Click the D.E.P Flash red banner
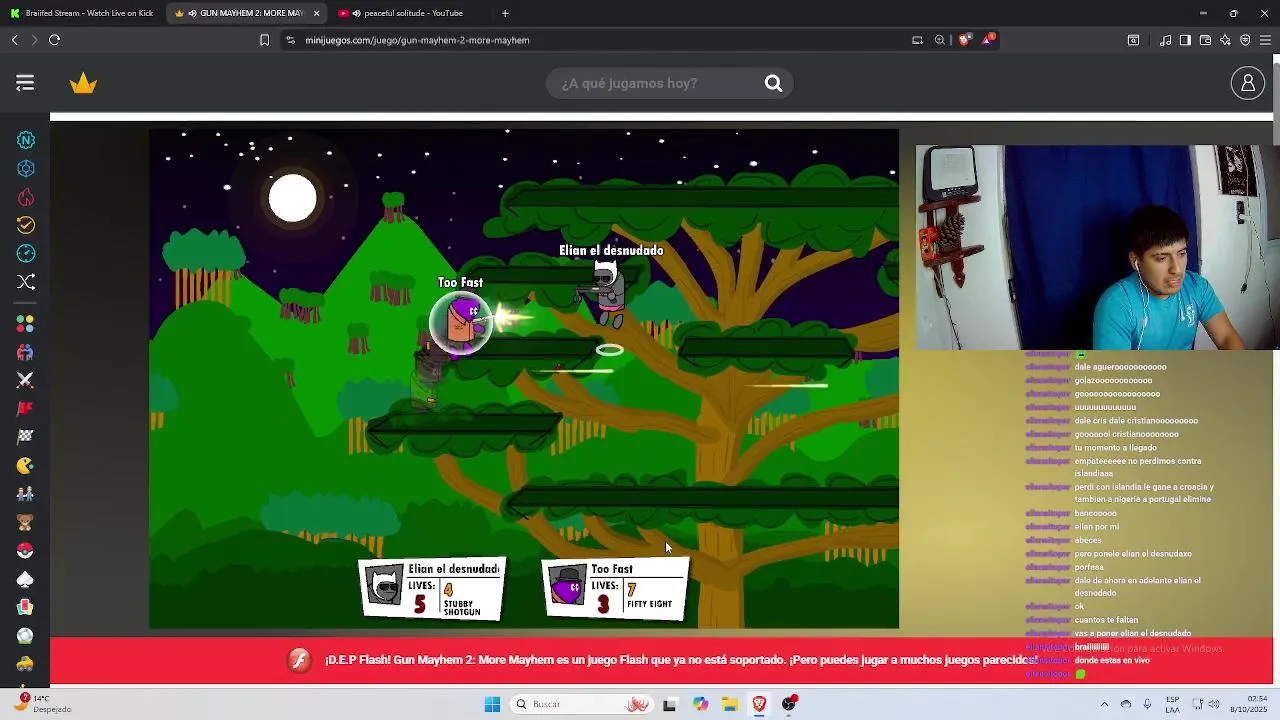1280x720 pixels. (x=662, y=660)
